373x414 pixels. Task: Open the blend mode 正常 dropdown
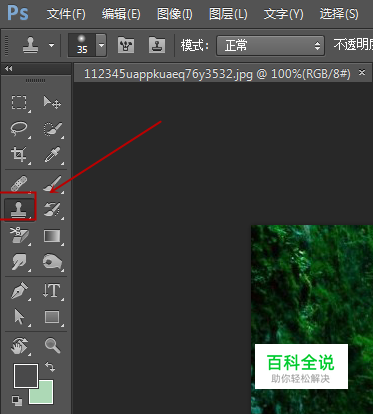click(270, 45)
